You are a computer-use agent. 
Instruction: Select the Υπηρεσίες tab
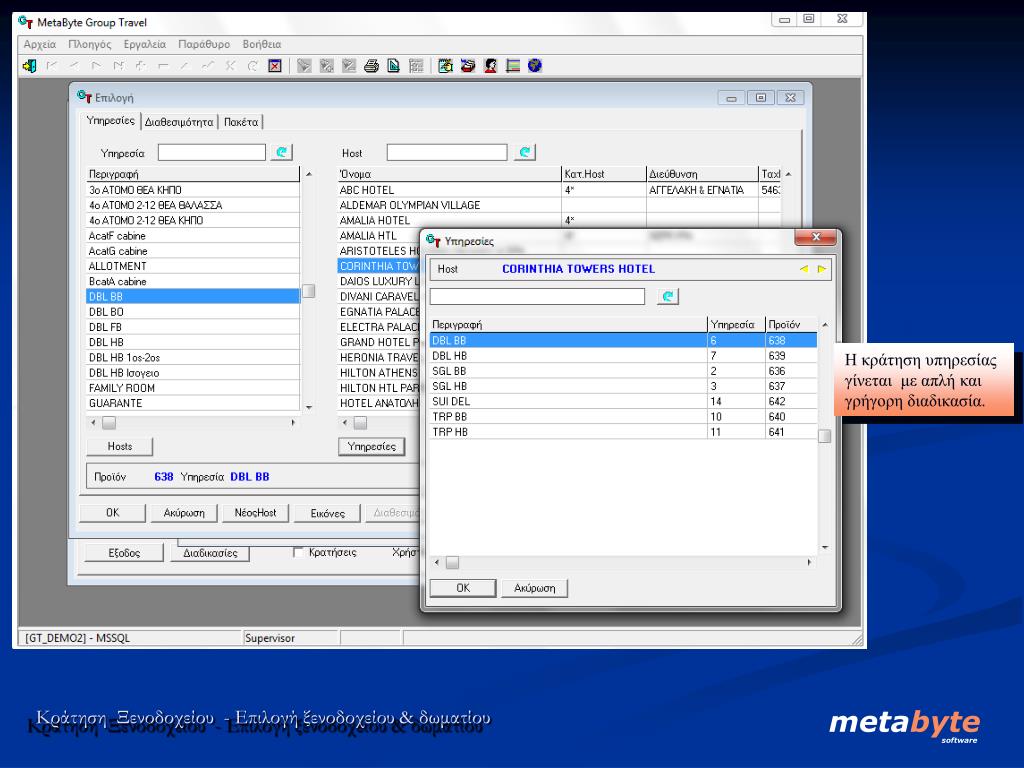coord(110,121)
